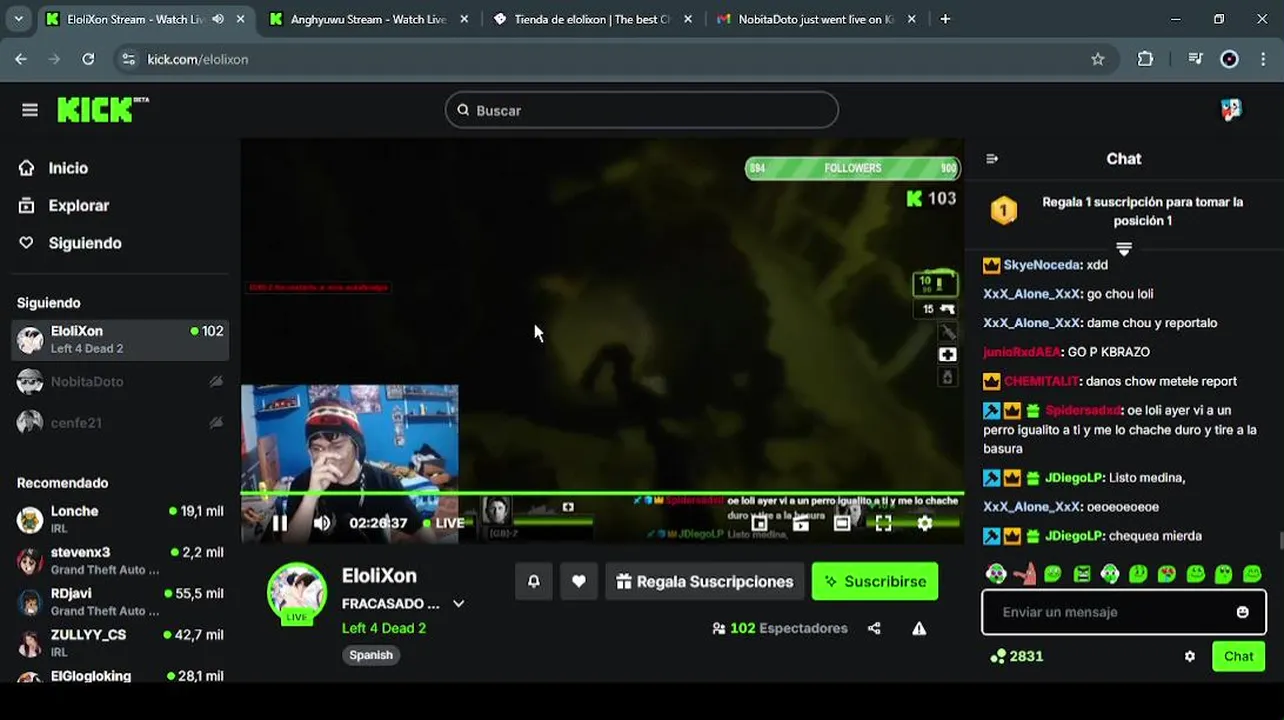Image resolution: width=1284 pixels, height=720 pixels.
Task: Expand the stream title chevron
Action: click(x=458, y=604)
